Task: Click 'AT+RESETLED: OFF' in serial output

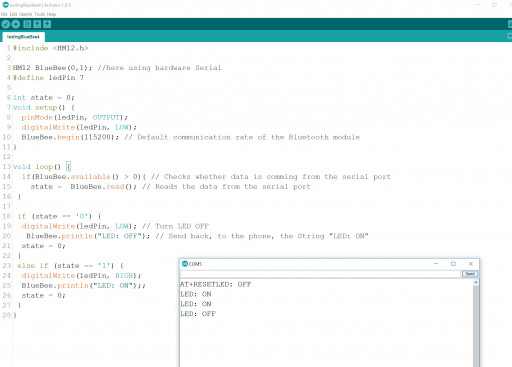Action: [x=215, y=284]
